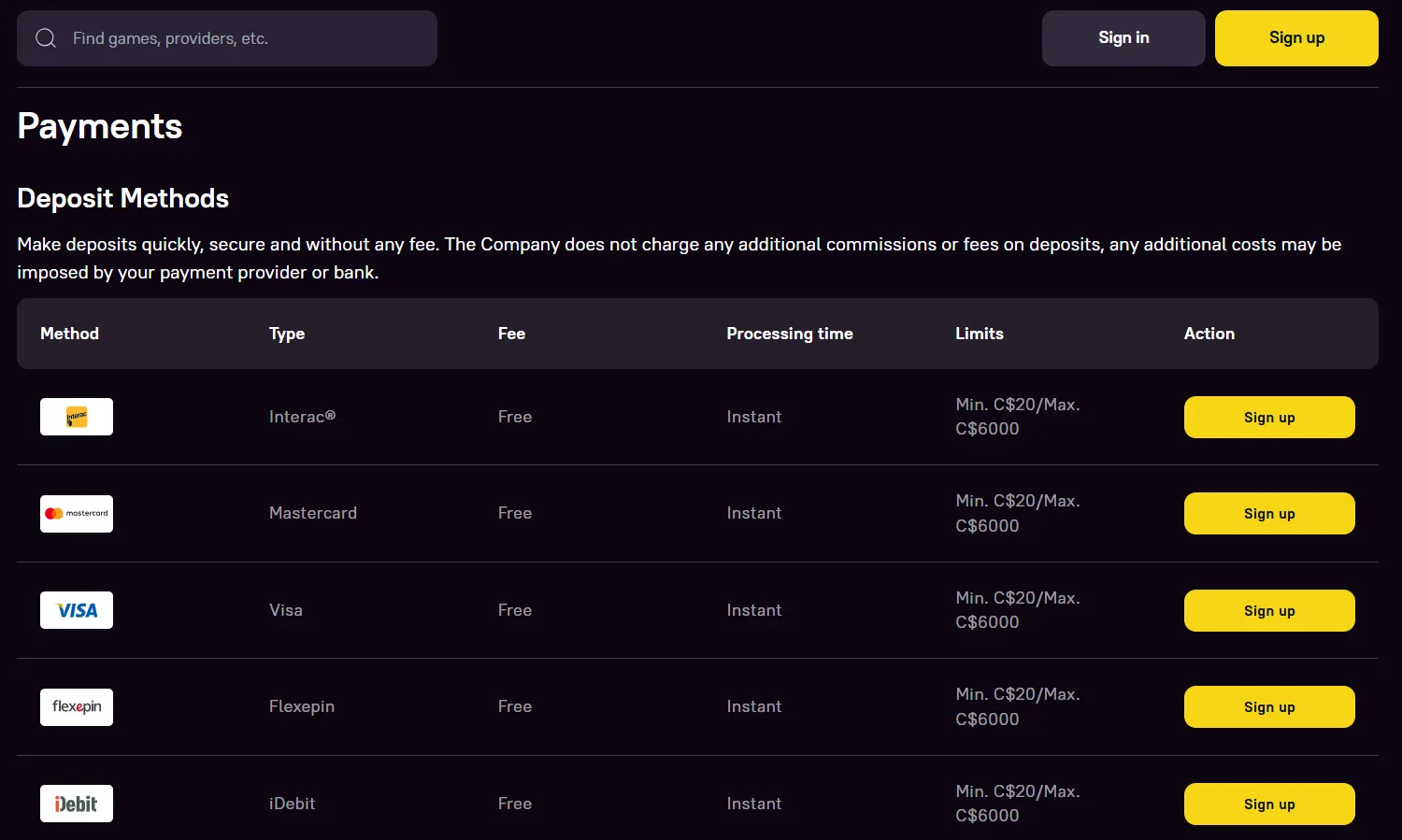This screenshot has width=1402, height=840.
Task: Click the Free fee in Interac row
Action: [x=515, y=417]
